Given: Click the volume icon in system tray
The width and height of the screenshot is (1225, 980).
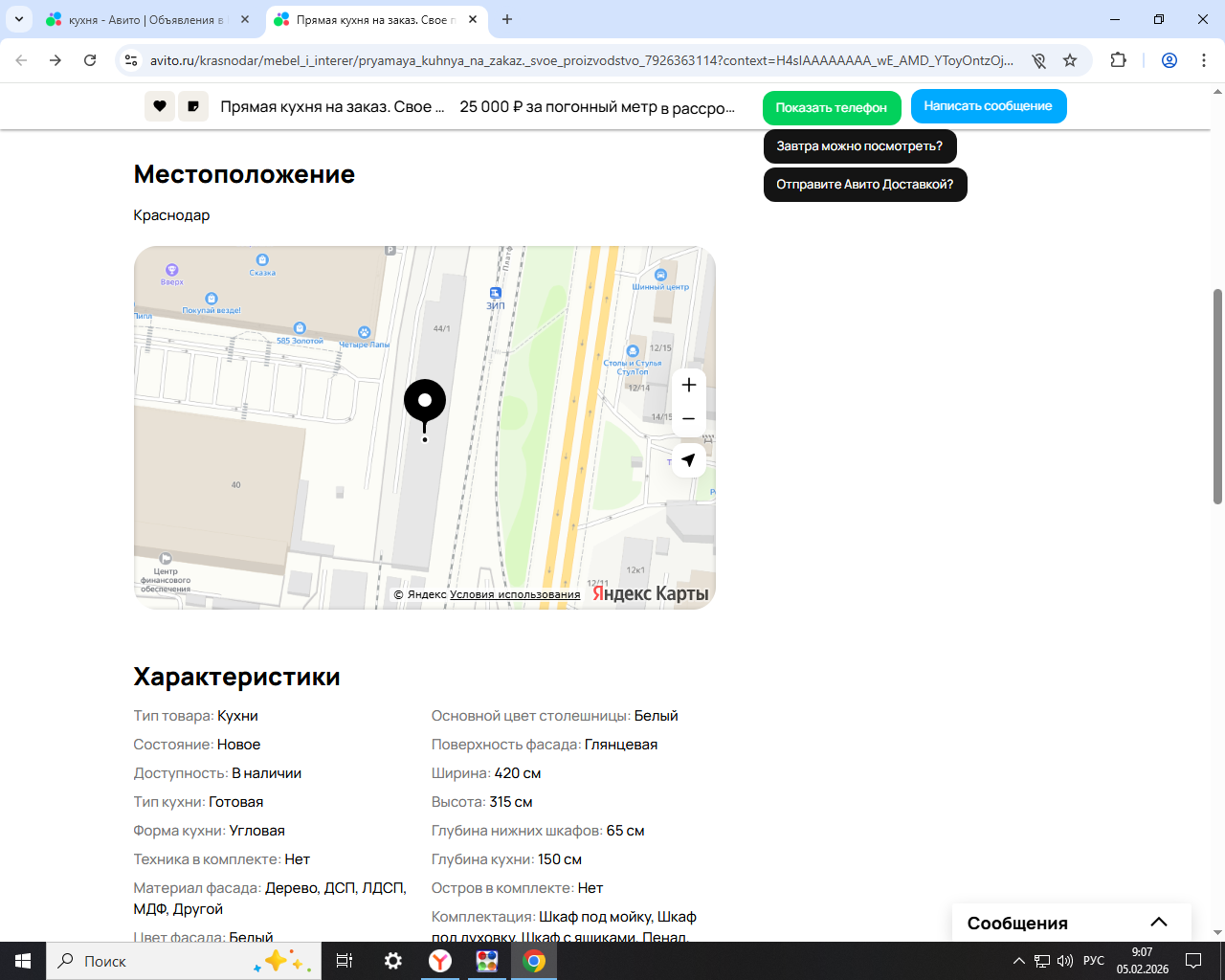Looking at the screenshot, I should 1065,961.
